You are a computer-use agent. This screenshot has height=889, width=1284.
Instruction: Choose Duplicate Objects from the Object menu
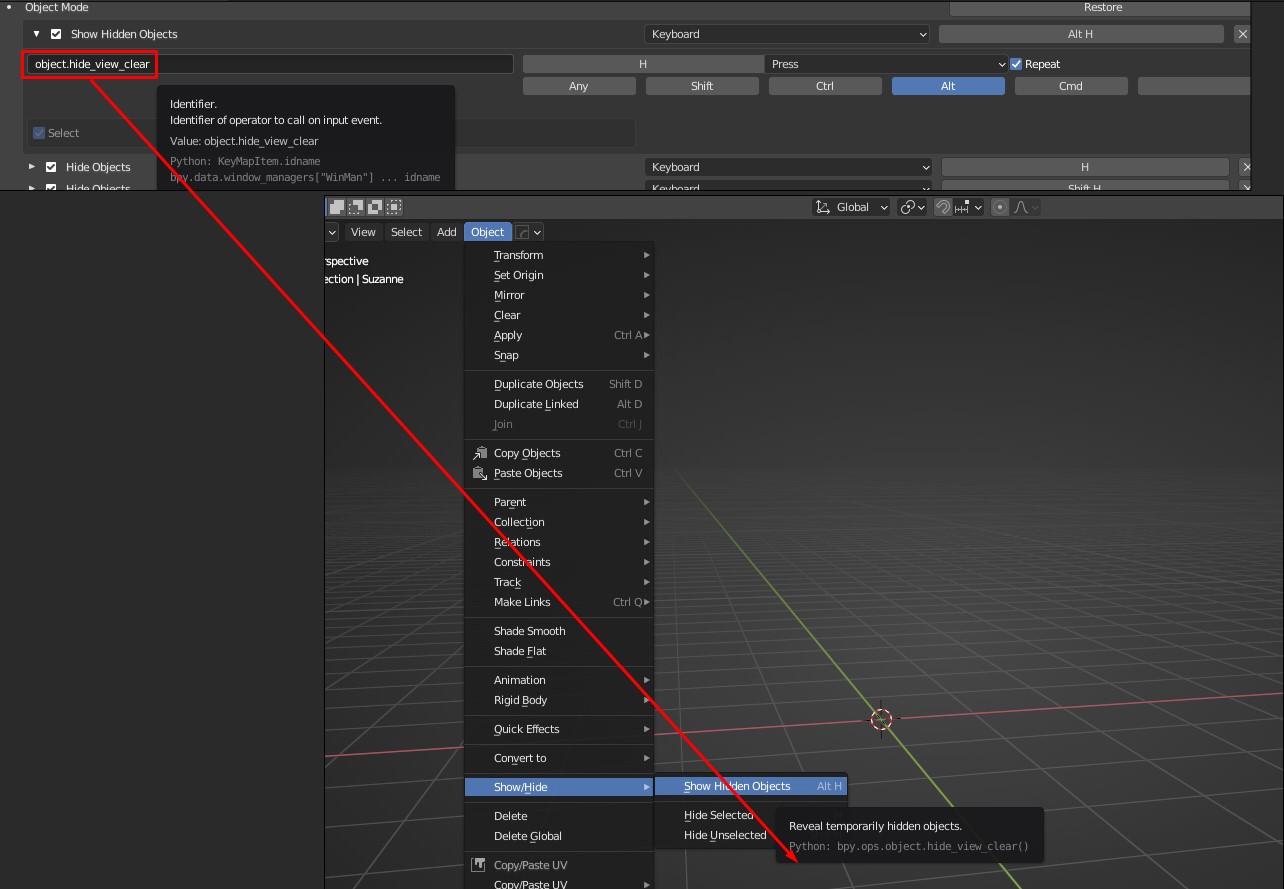[560, 384]
